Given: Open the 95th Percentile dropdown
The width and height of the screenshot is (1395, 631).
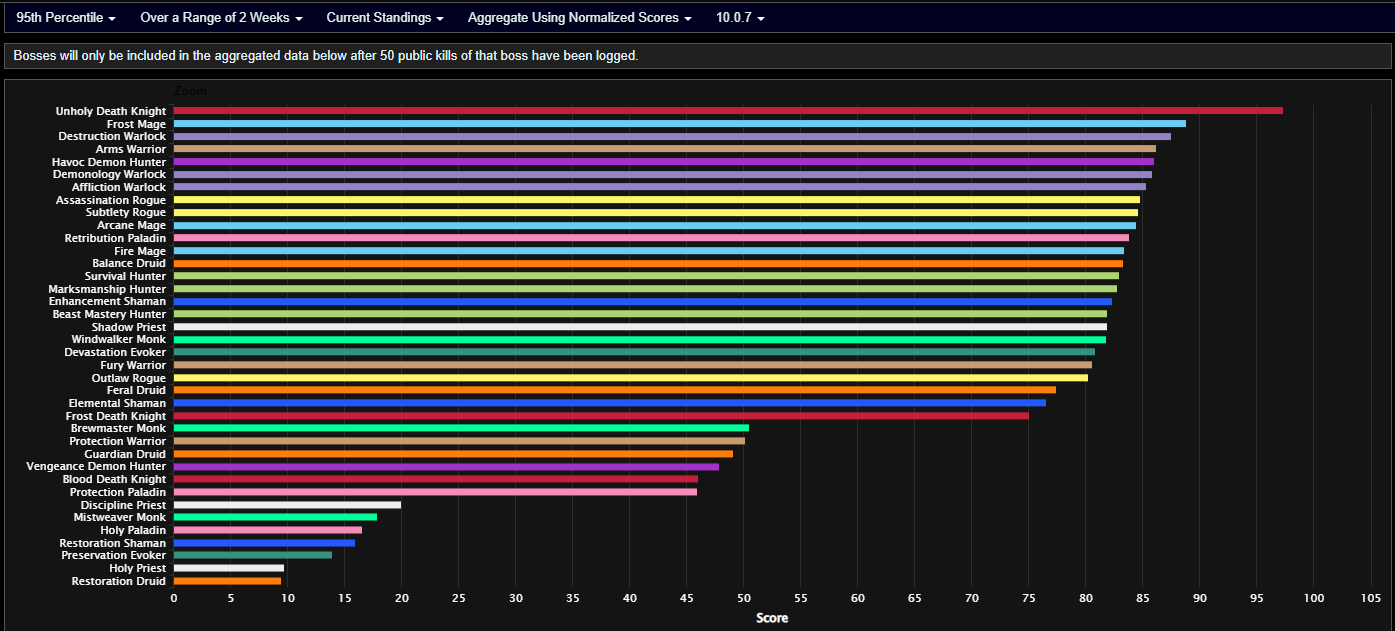Looking at the screenshot, I should click(x=66, y=18).
